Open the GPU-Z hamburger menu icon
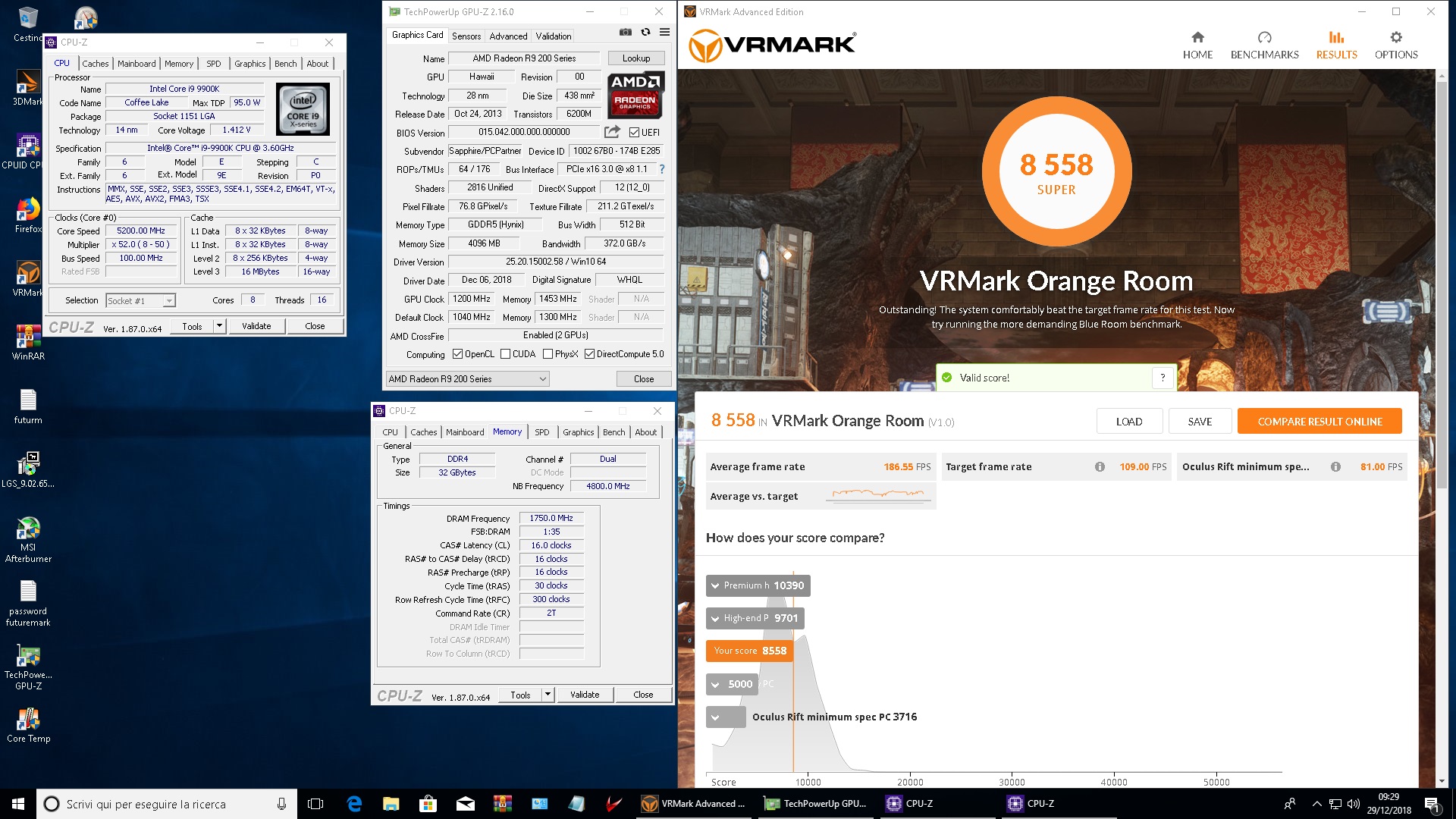 (664, 33)
